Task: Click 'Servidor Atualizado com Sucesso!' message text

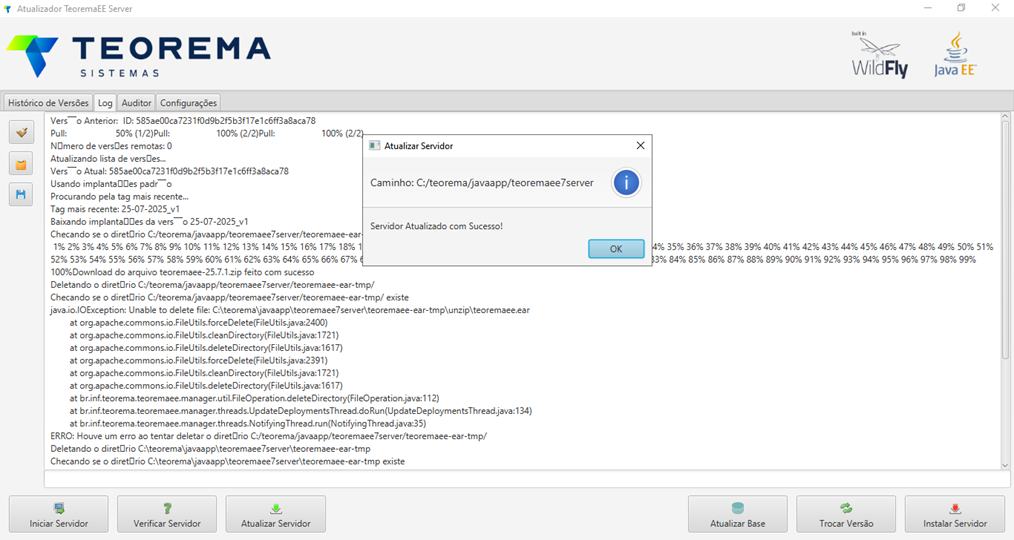Action: click(437, 226)
